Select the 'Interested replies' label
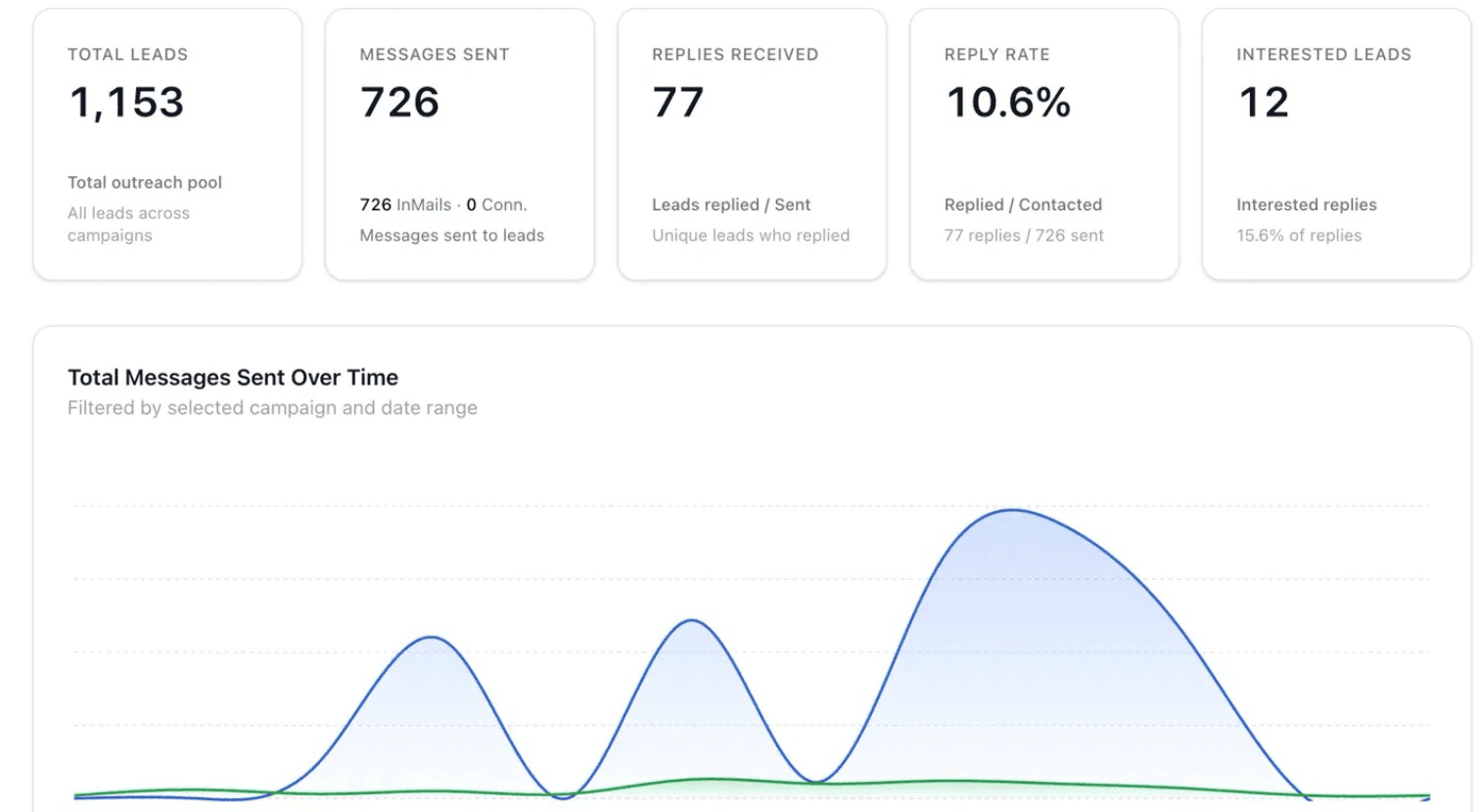The image size is (1478, 812). point(1306,204)
